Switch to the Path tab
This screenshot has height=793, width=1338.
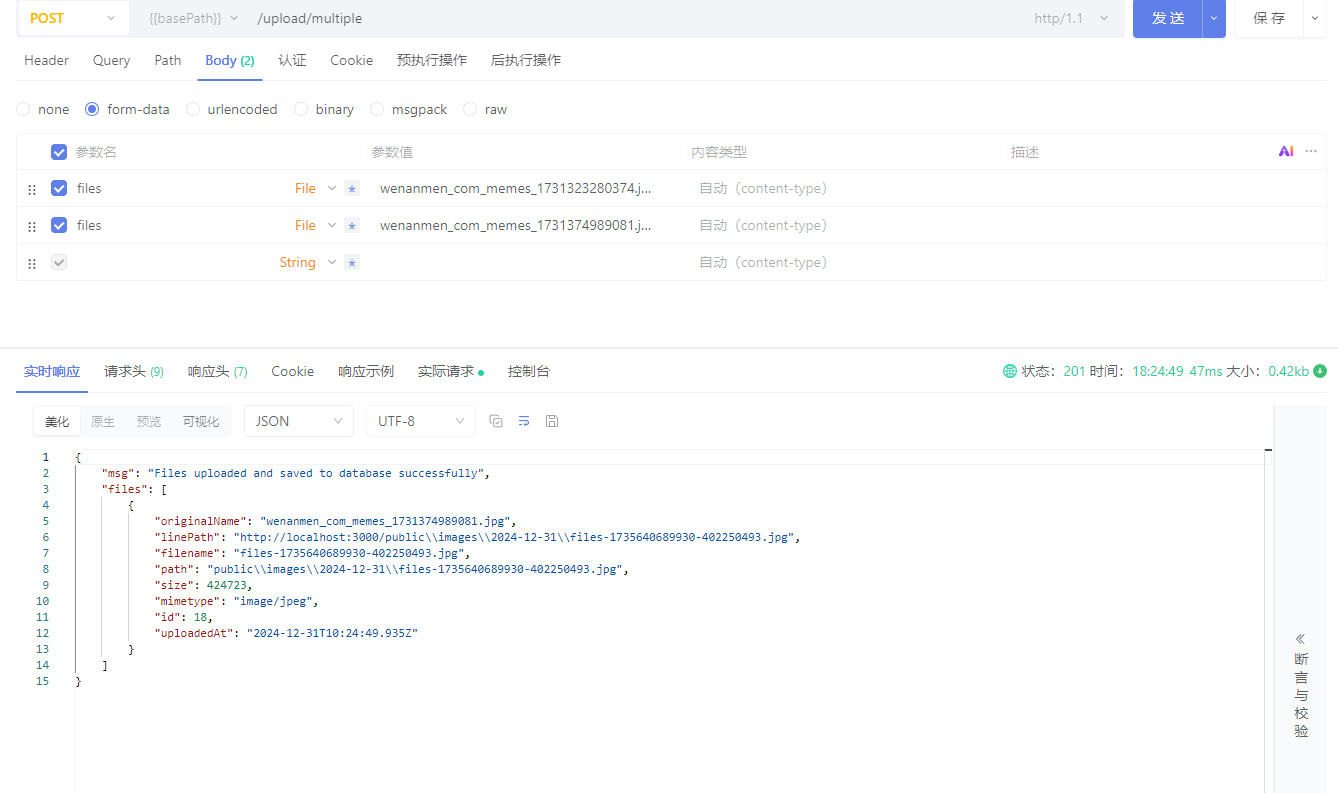click(x=168, y=60)
